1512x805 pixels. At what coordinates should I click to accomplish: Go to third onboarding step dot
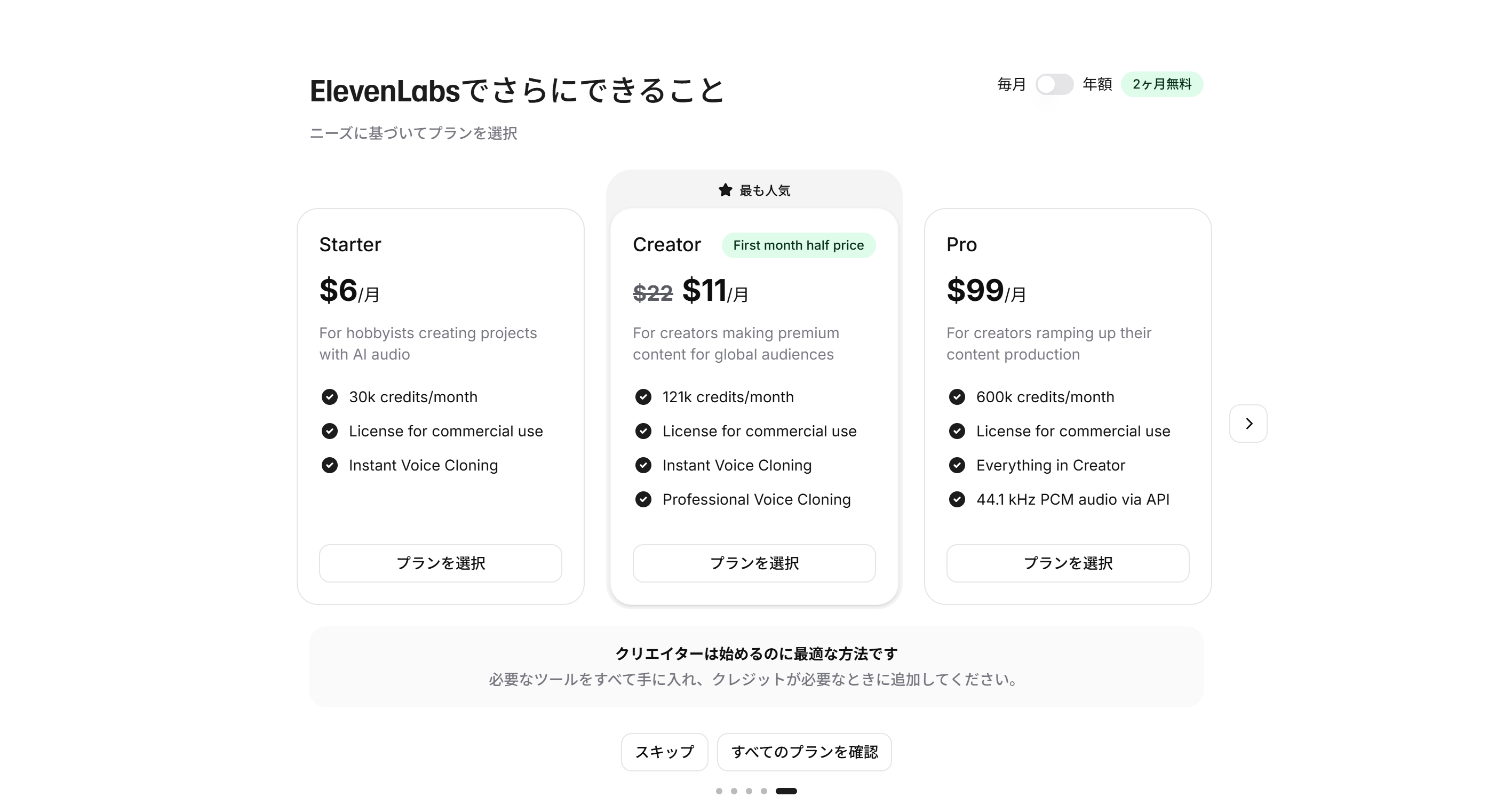pyautogui.click(x=749, y=791)
